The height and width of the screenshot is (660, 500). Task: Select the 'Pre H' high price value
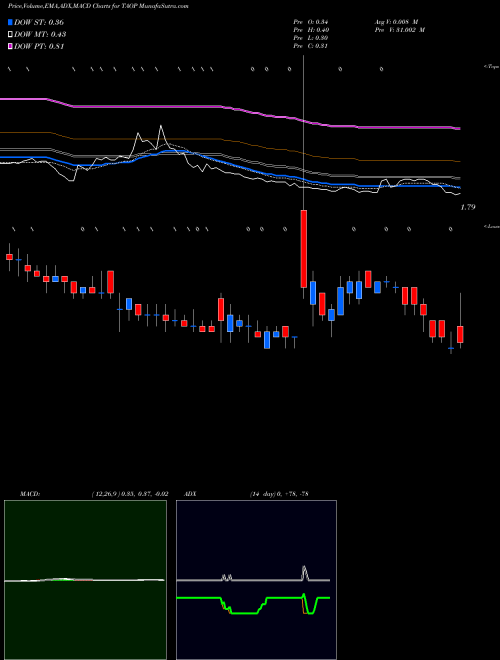(311, 30)
